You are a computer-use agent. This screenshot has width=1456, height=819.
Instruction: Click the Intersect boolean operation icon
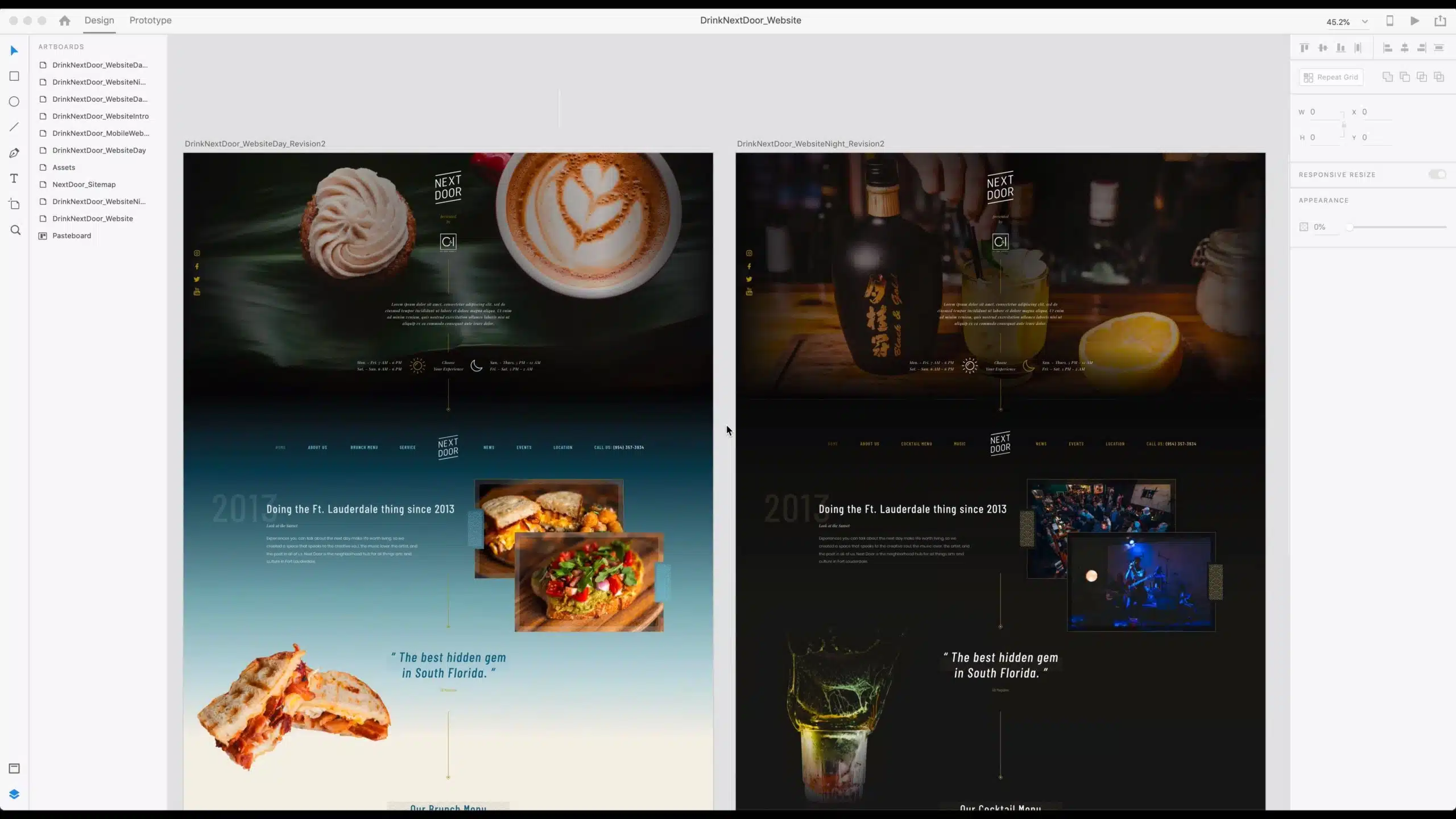(1422, 77)
